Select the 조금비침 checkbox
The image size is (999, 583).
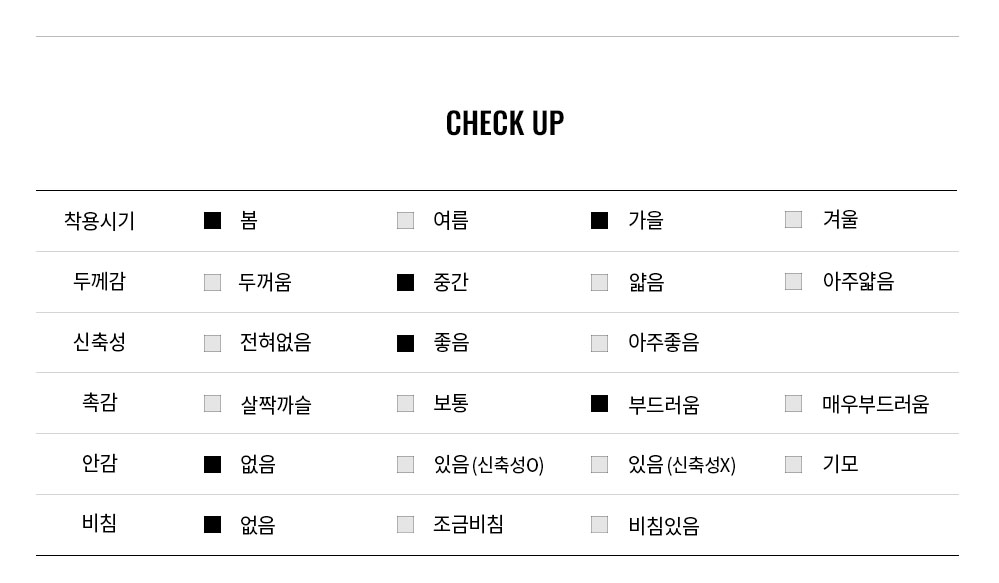click(405, 524)
